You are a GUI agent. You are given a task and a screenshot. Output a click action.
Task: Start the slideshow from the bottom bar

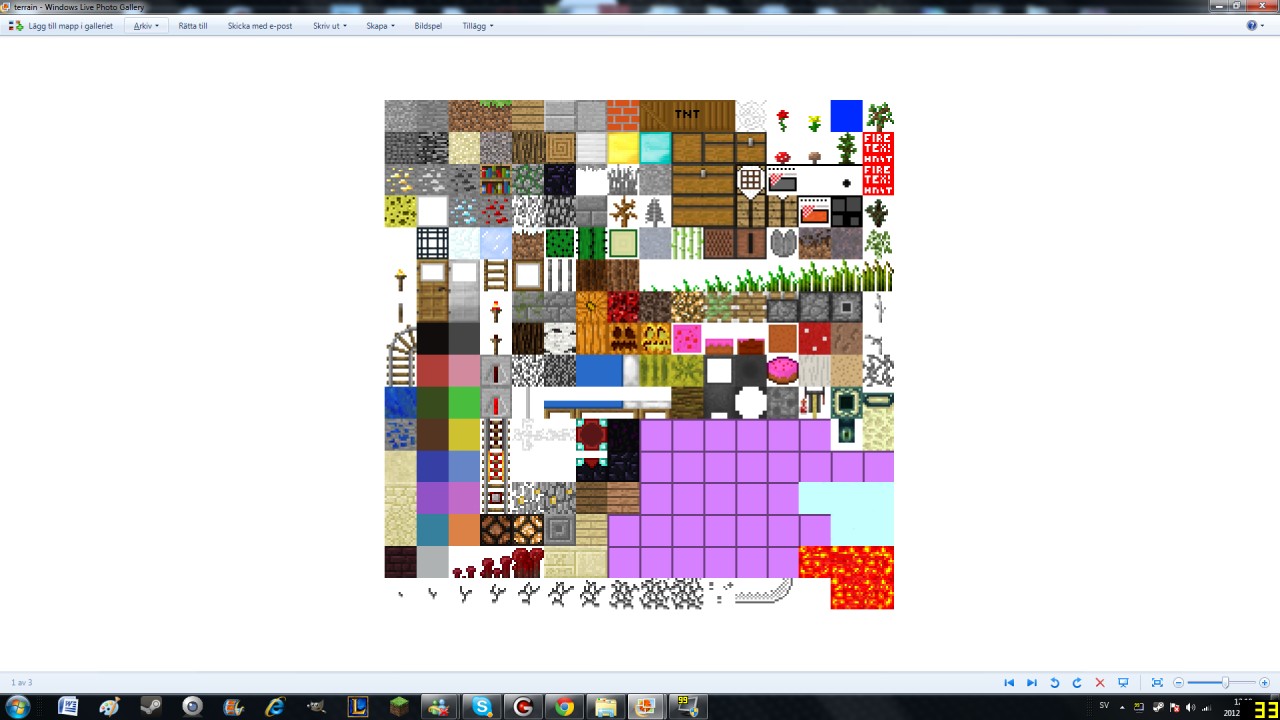click(x=1124, y=682)
